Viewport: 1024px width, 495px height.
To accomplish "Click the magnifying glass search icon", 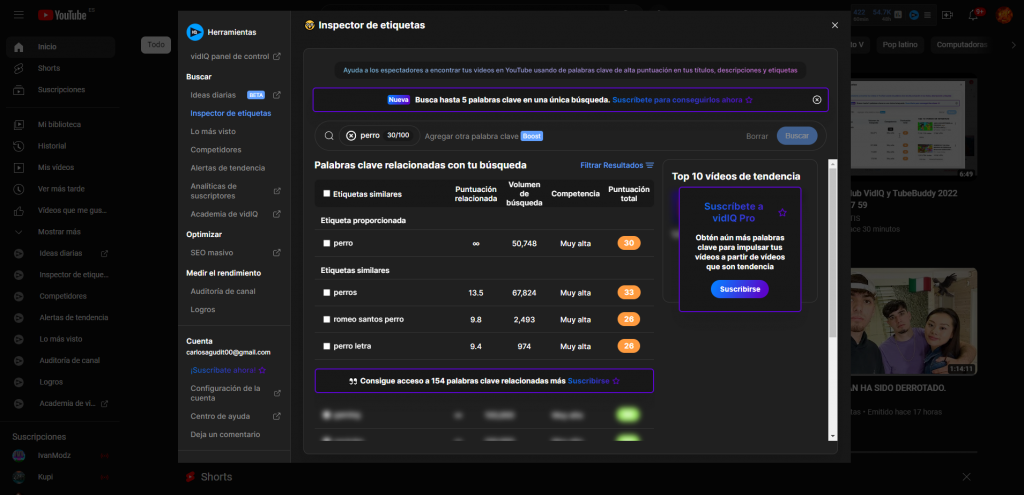I will click(x=329, y=136).
